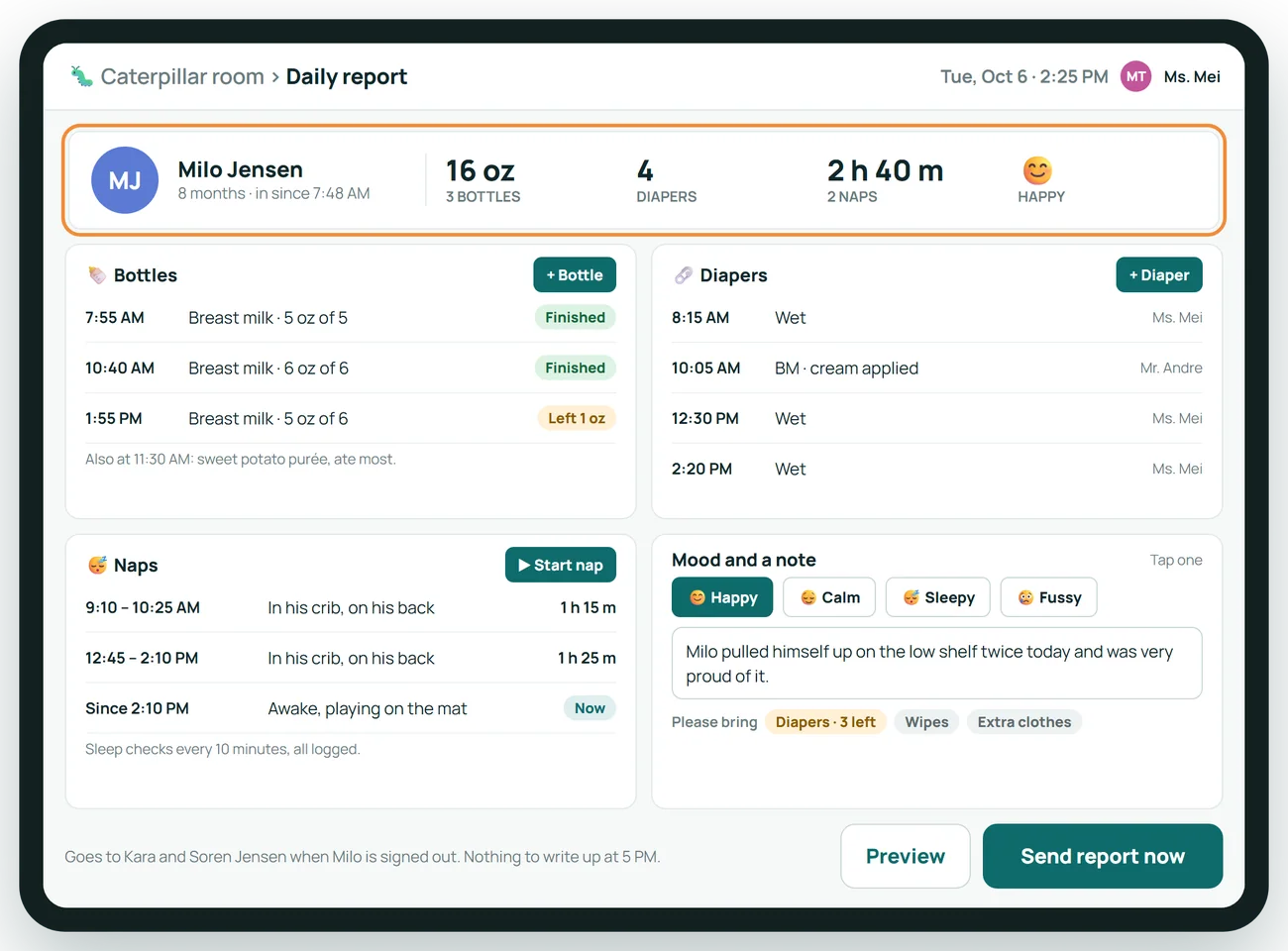Click Since 2:10 PM awake row
This screenshot has height=951, width=1288.
351,709
